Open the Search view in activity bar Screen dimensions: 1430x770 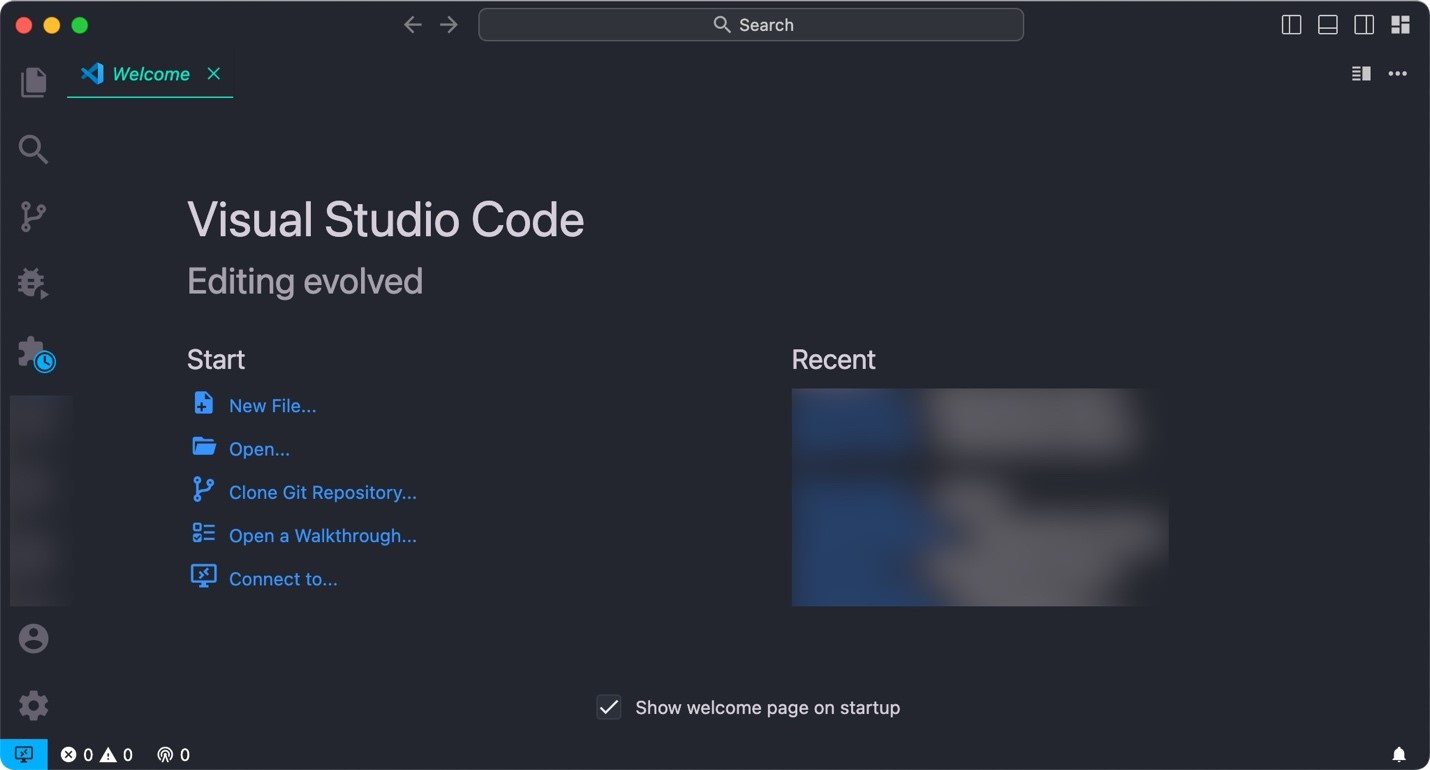[33, 150]
